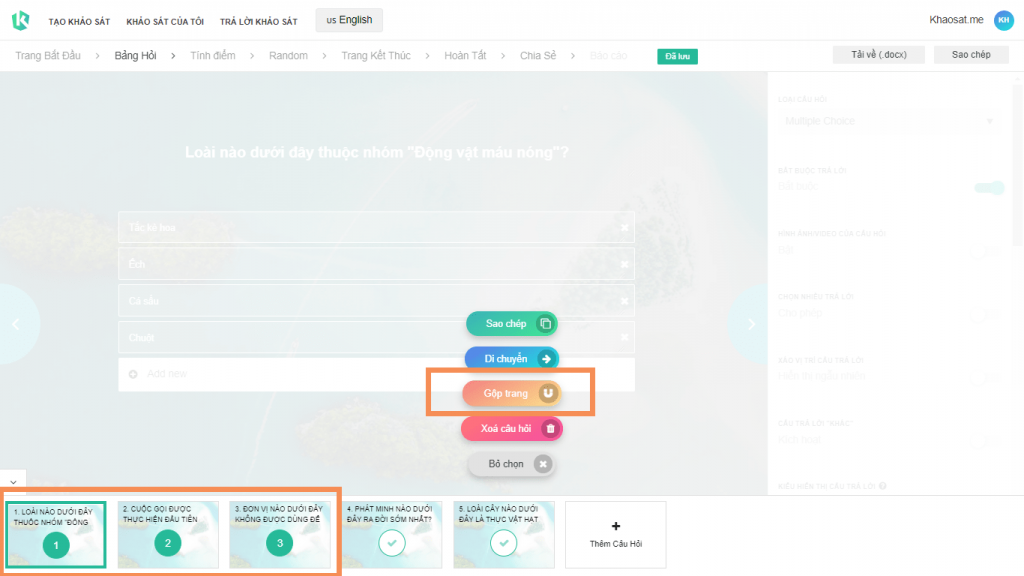Go to the Chia Sẻ step
1024x576 pixels.
(538, 56)
